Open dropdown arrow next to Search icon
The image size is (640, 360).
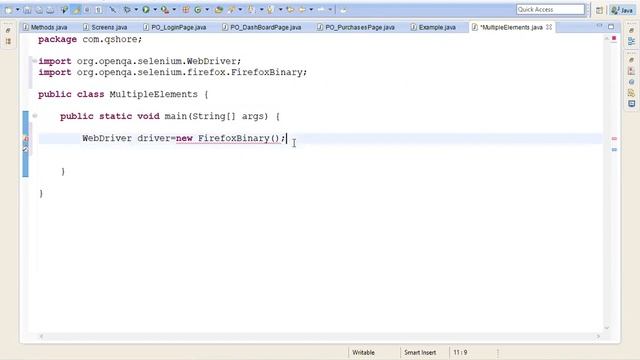coord(240,9)
